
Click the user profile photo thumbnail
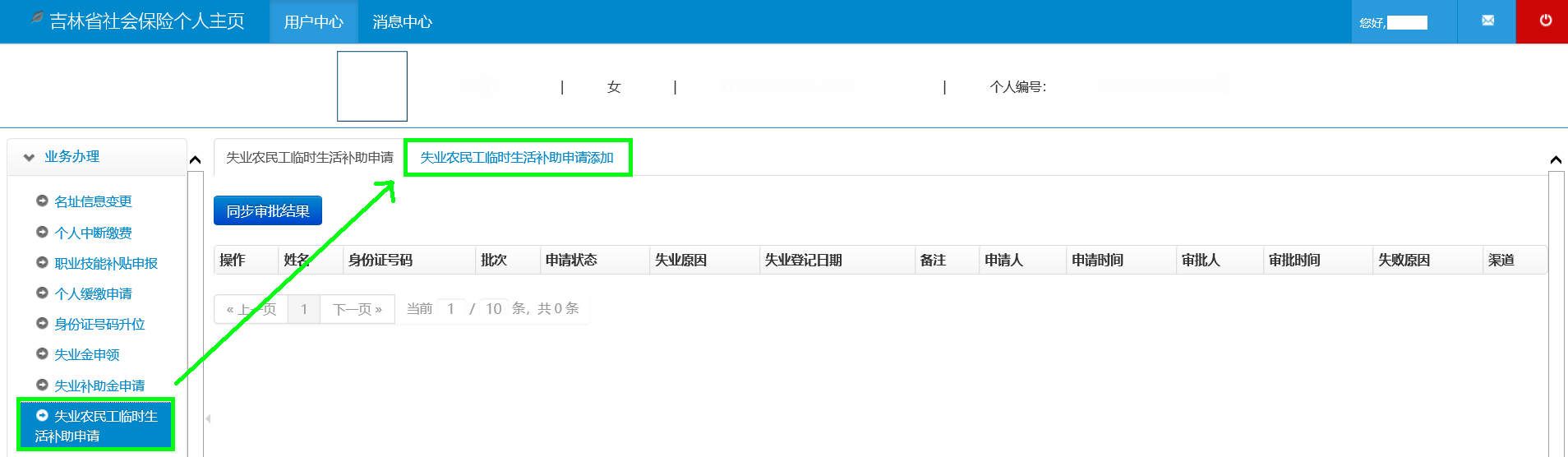(x=372, y=86)
